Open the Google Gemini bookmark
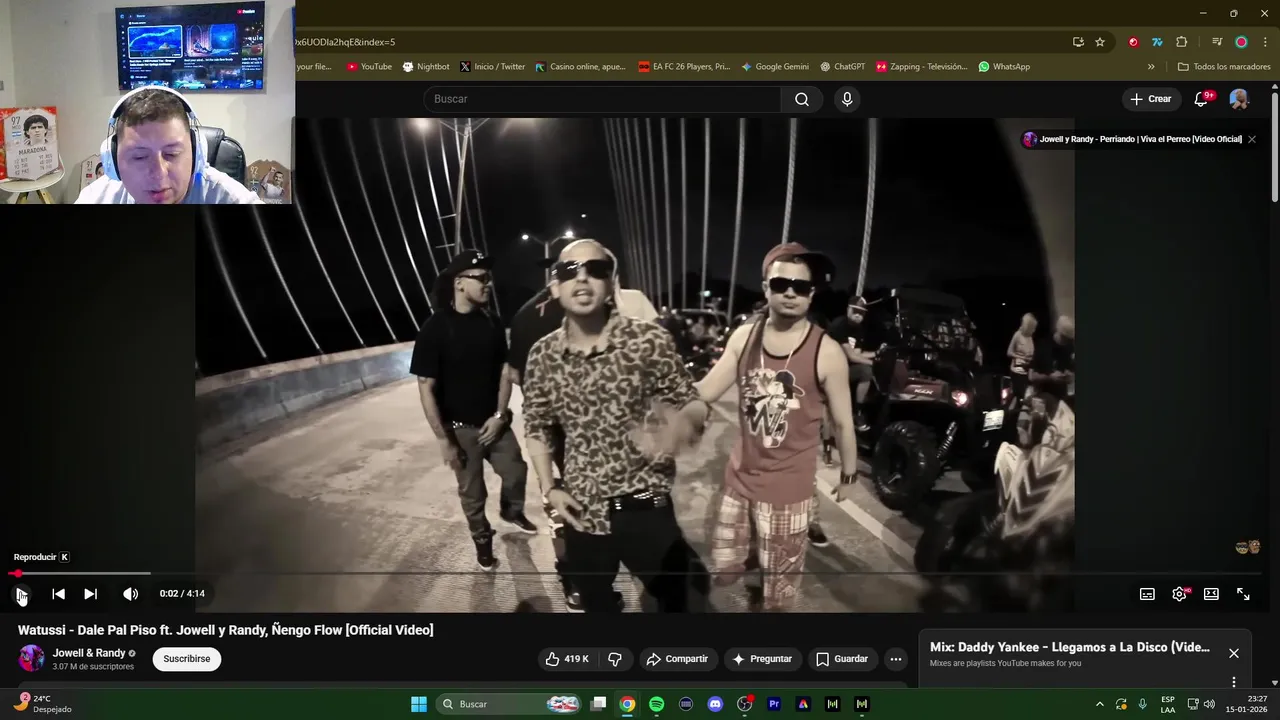Viewport: 1280px width, 720px height. tap(775, 67)
